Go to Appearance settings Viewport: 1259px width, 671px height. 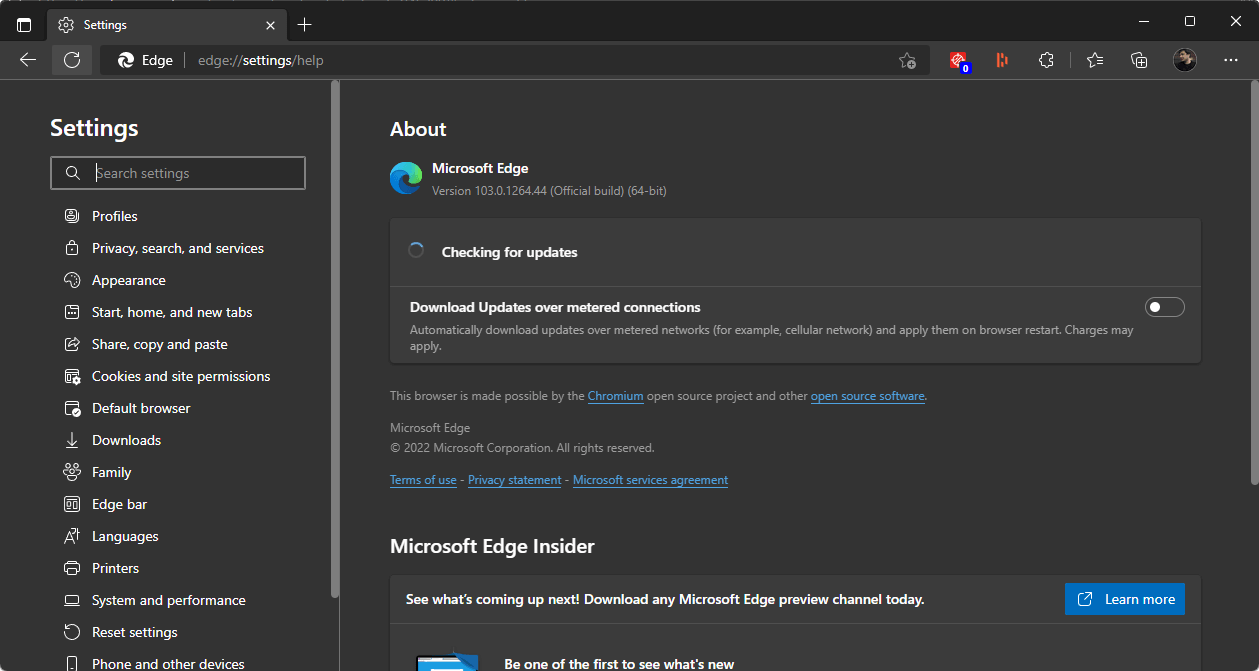pyautogui.click(x=128, y=280)
